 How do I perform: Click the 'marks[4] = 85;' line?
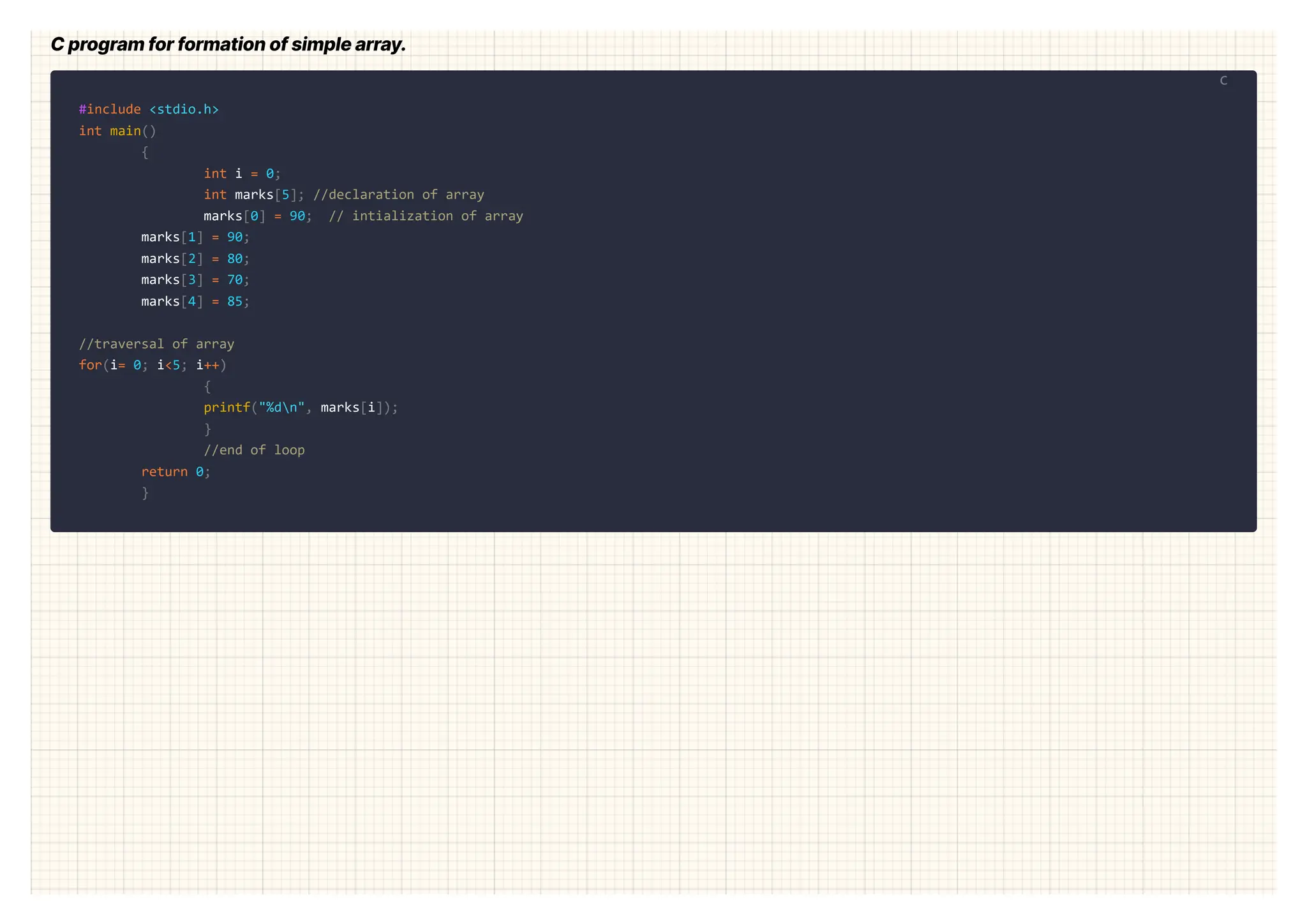[195, 302]
